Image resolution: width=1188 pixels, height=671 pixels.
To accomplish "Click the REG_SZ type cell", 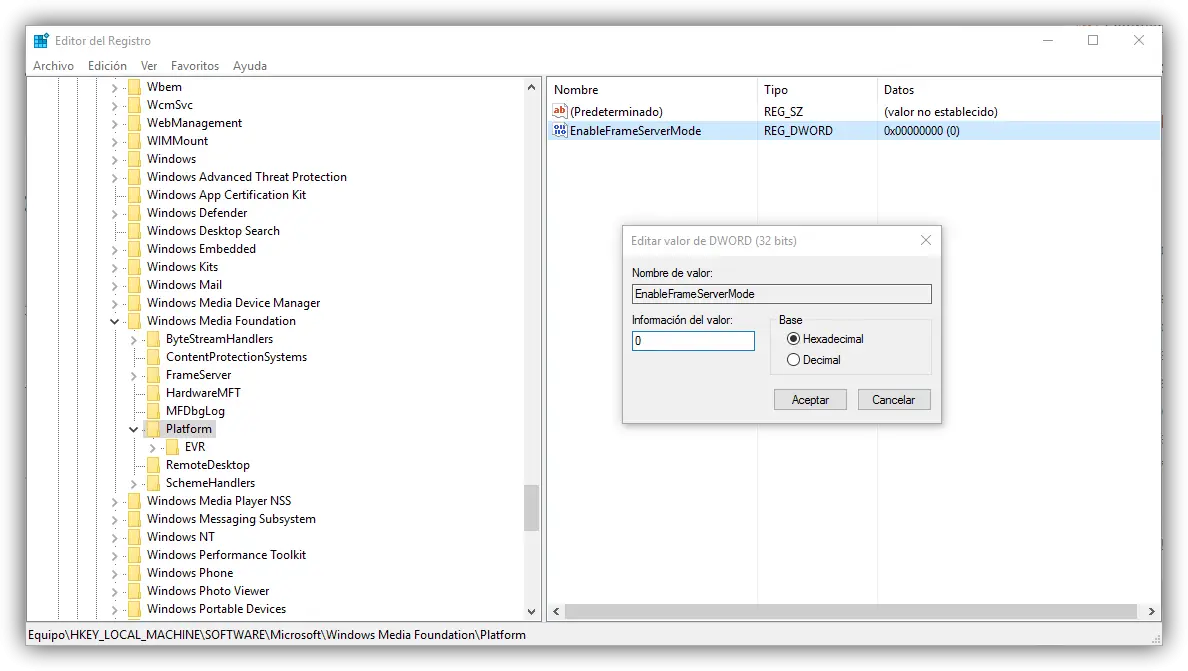I will click(x=783, y=111).
